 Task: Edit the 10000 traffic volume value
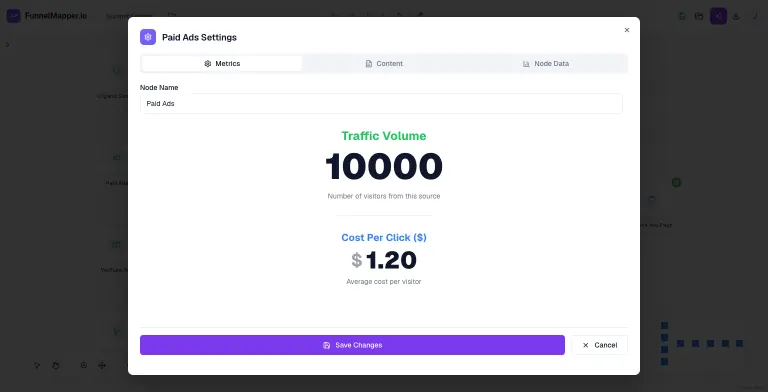(384, 166)
